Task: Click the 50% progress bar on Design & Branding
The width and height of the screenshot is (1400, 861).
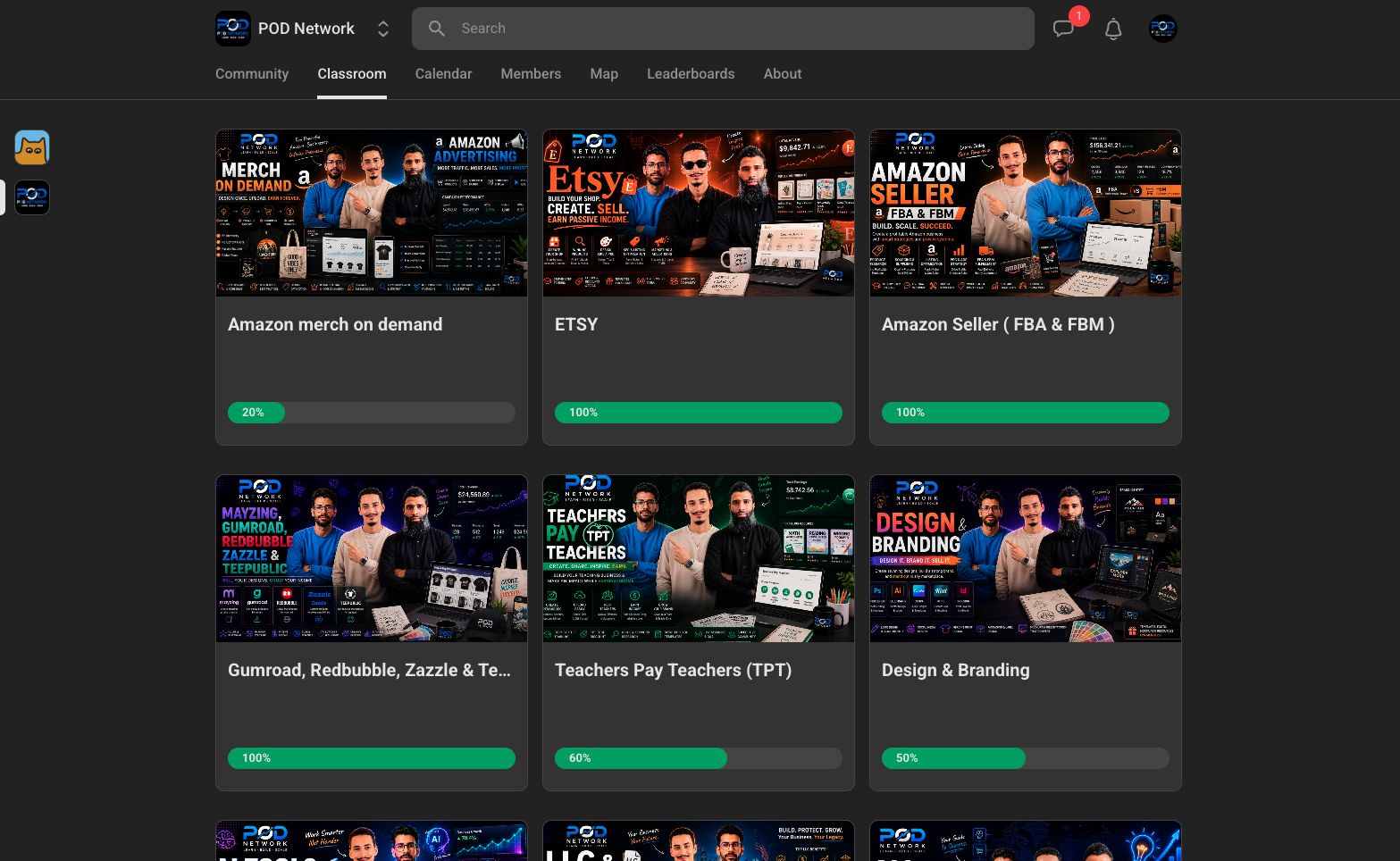Action: pos(1026,758)
